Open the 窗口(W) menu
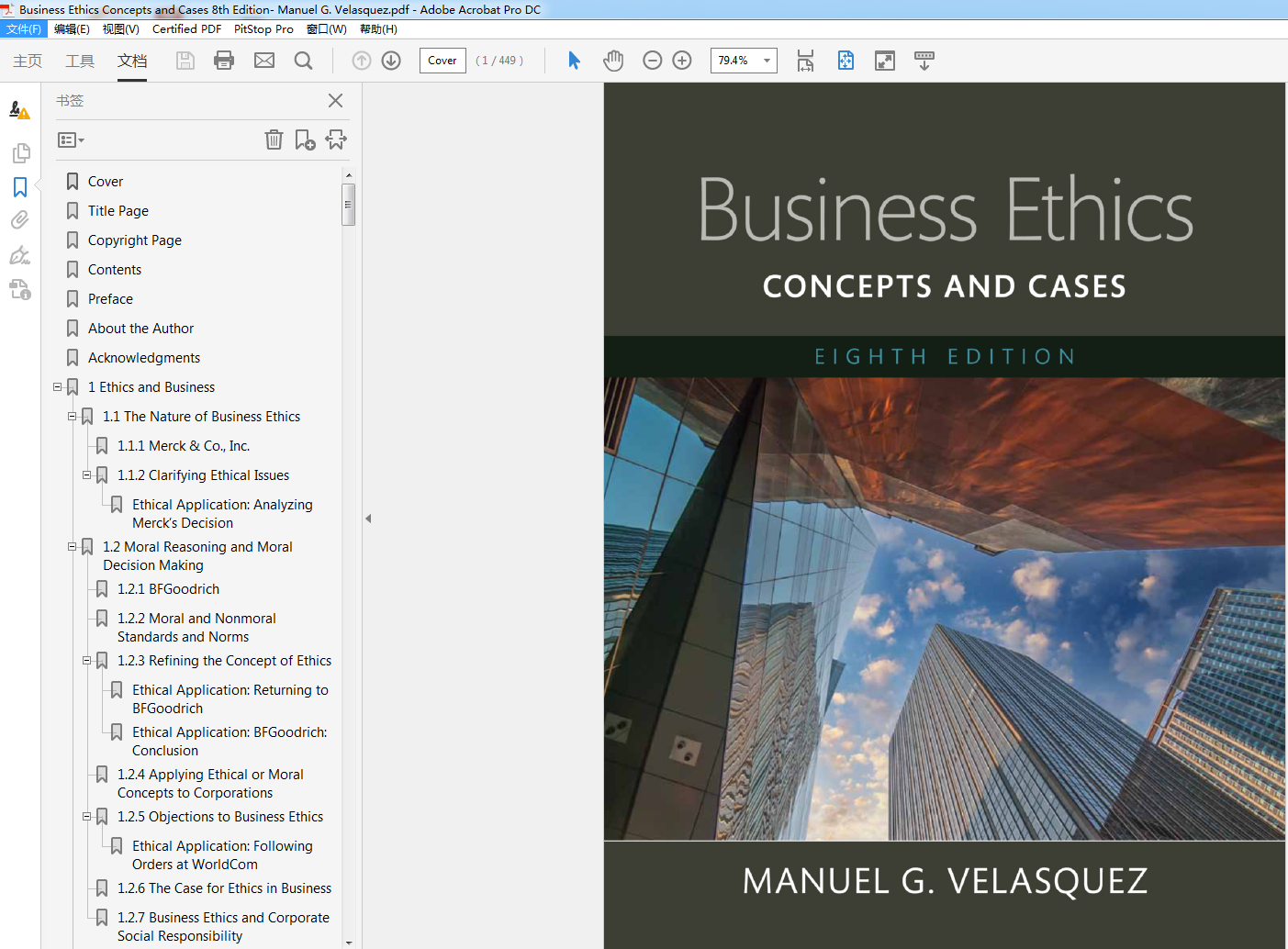Viewport: 1288px width, 949px height. (x=326, y=29)
